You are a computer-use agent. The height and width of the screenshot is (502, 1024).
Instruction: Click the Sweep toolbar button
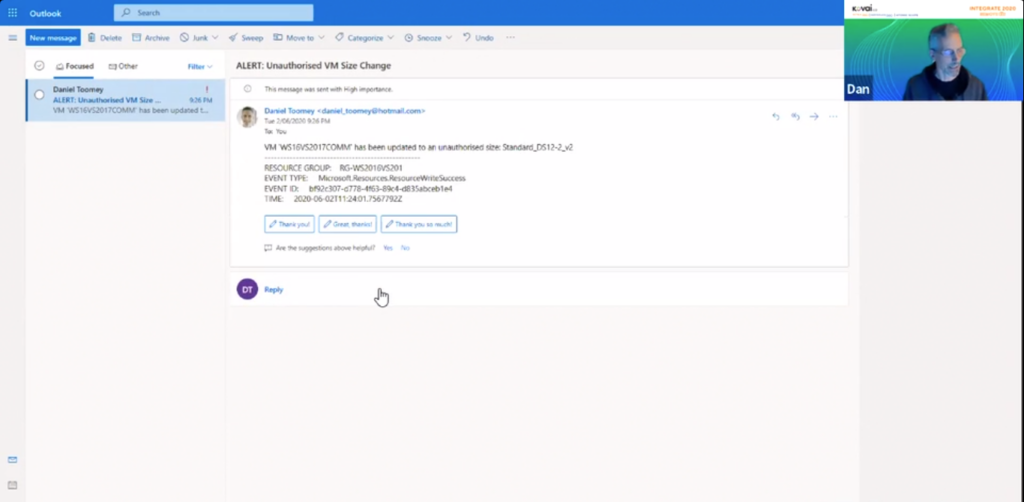[245, 38]
